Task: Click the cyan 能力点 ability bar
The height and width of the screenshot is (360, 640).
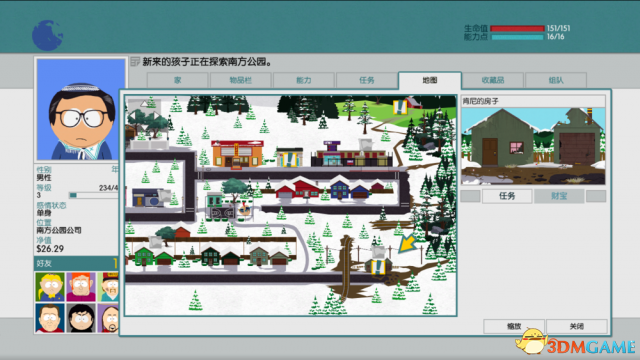Action: point(517,37)
